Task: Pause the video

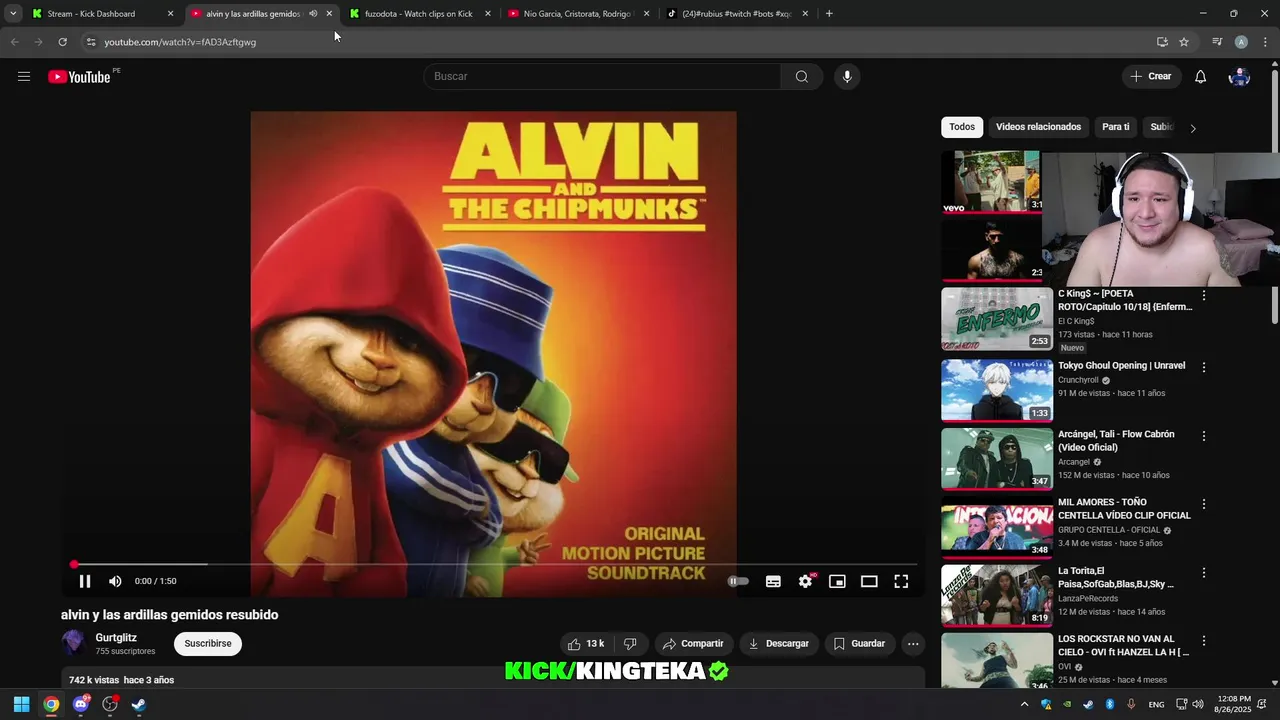Action: click(x=85, y=581)
